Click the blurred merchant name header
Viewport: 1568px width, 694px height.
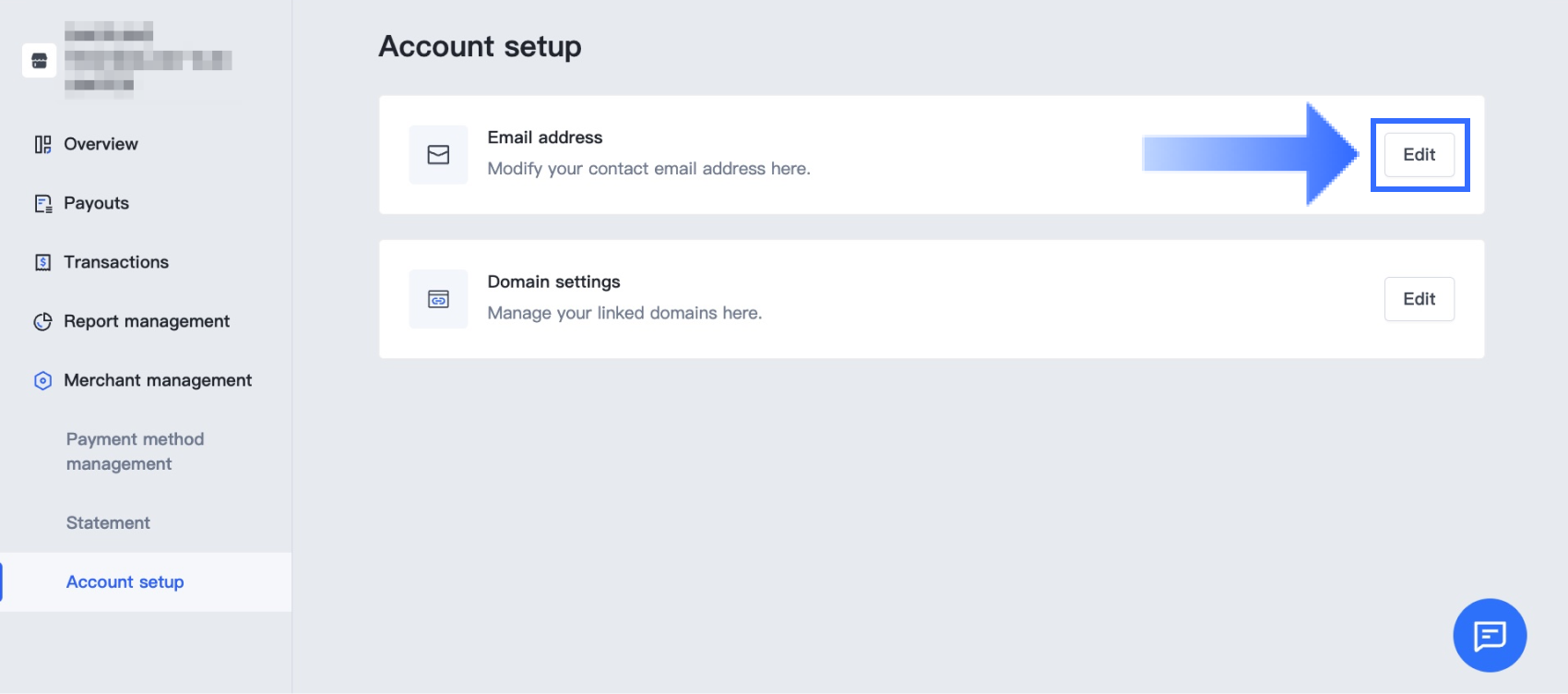point(148,61)
